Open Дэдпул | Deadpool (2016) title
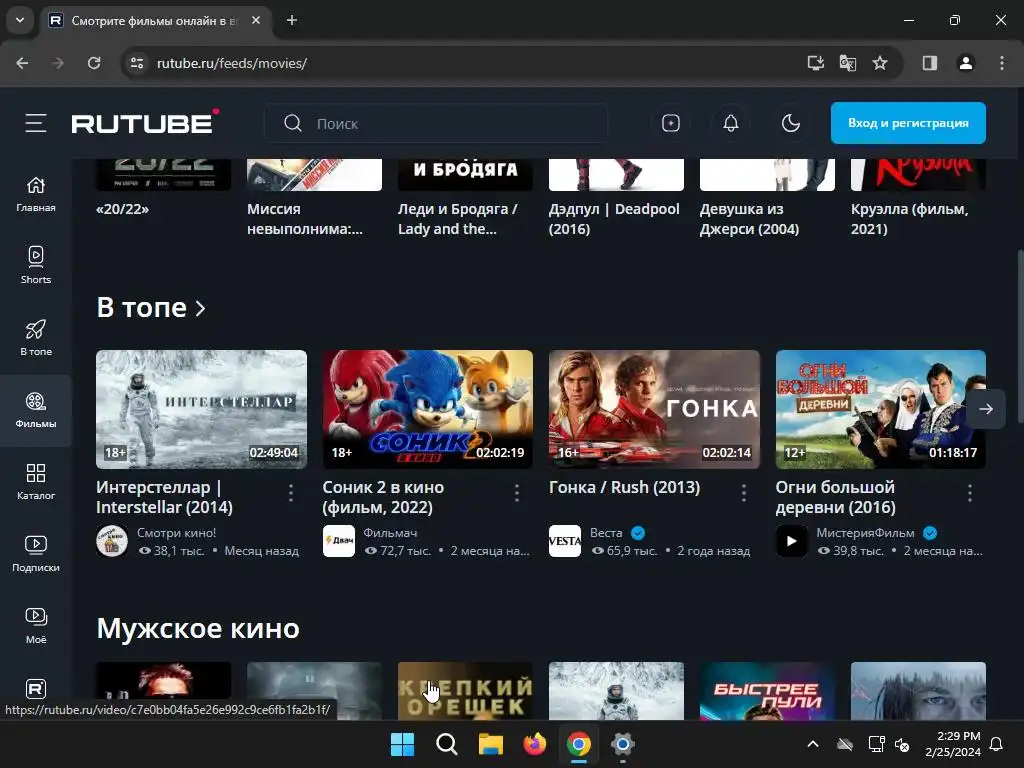The image size is (1024, 768). (x=614, y=219)
